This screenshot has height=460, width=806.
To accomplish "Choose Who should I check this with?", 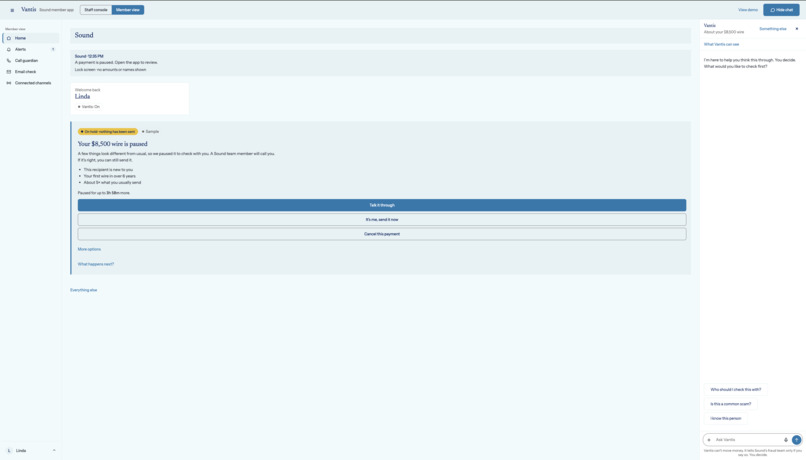I will pyautogui.click(x=736, y=390).
